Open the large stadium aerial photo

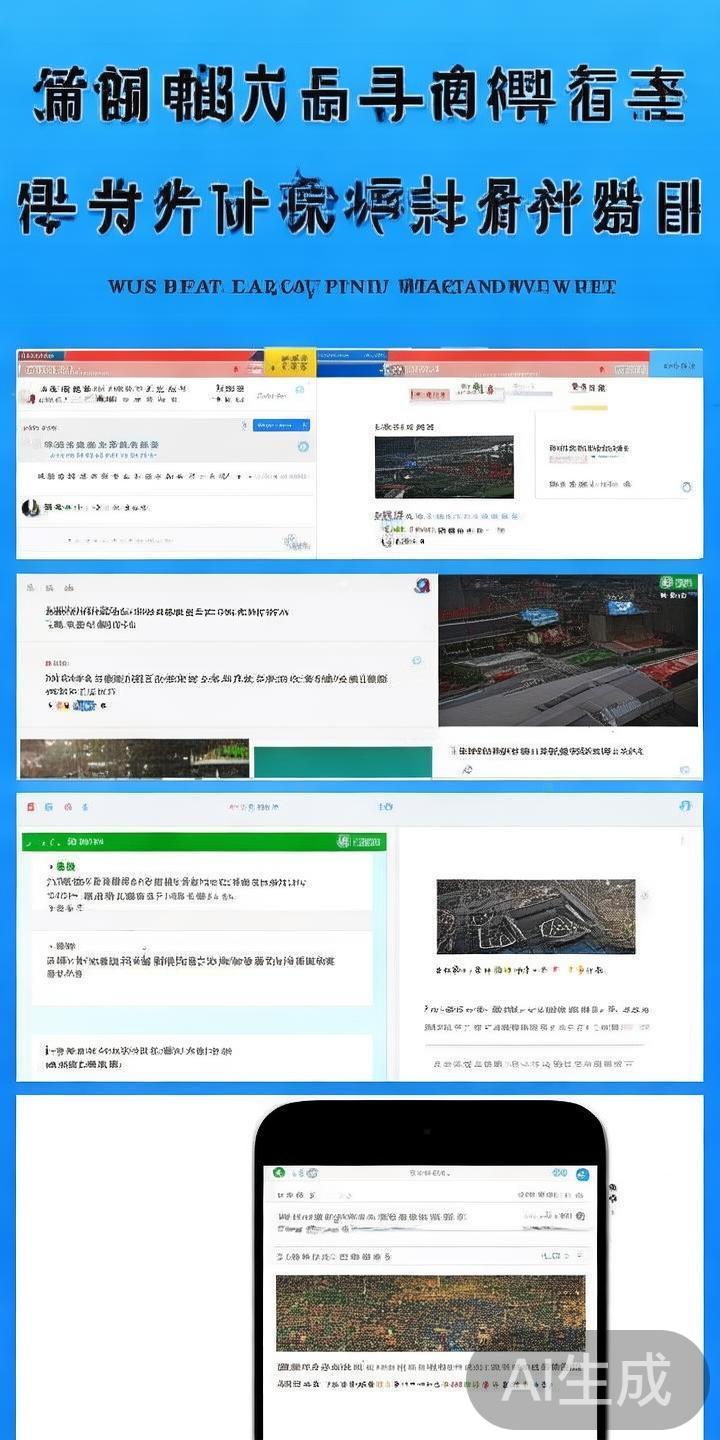[568, 650]
